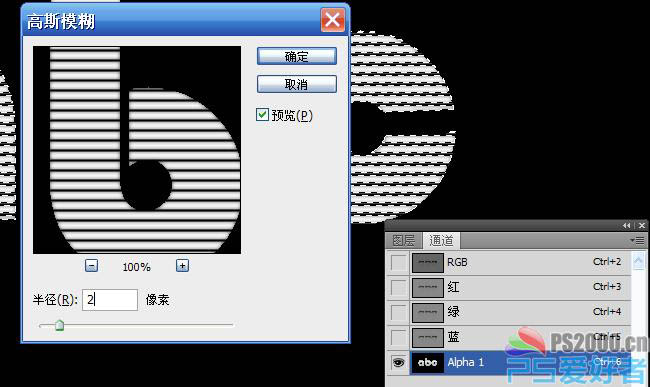Select the 蓝 channel row
This screenshot has width=650, height=387.
pos(508,337)
